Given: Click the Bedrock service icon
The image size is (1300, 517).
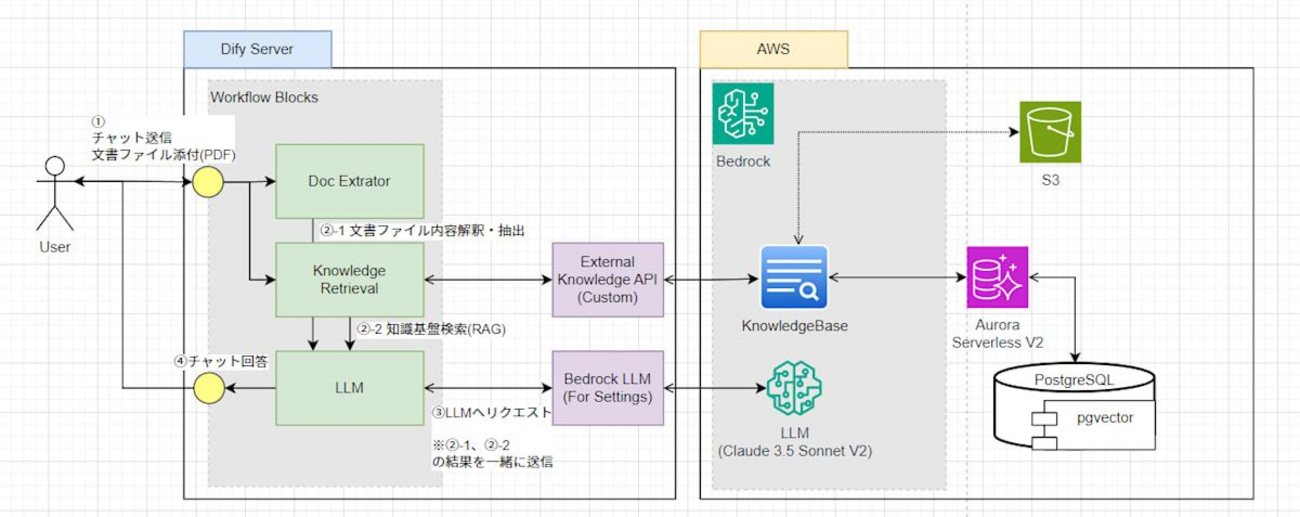Looking at the screenshot, I should coord(745,114).
